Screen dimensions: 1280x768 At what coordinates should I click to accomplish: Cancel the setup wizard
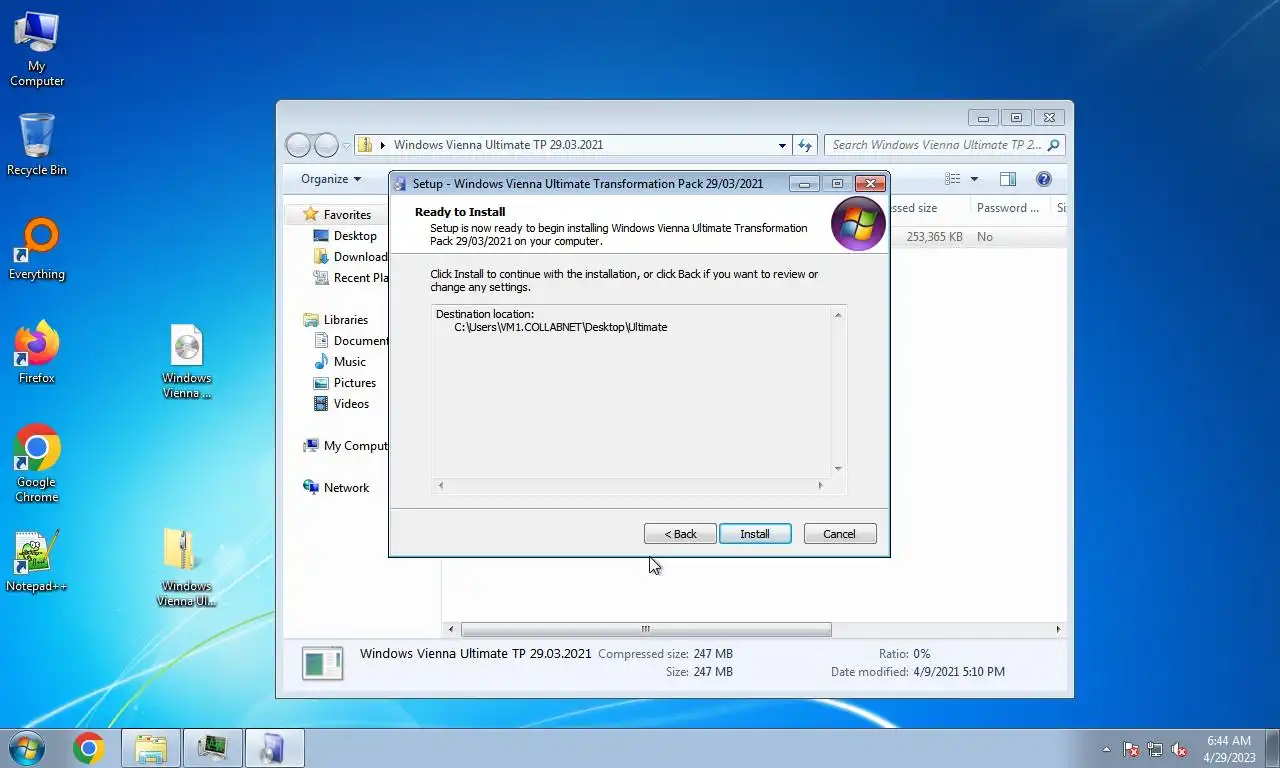[x=840, y=534]
